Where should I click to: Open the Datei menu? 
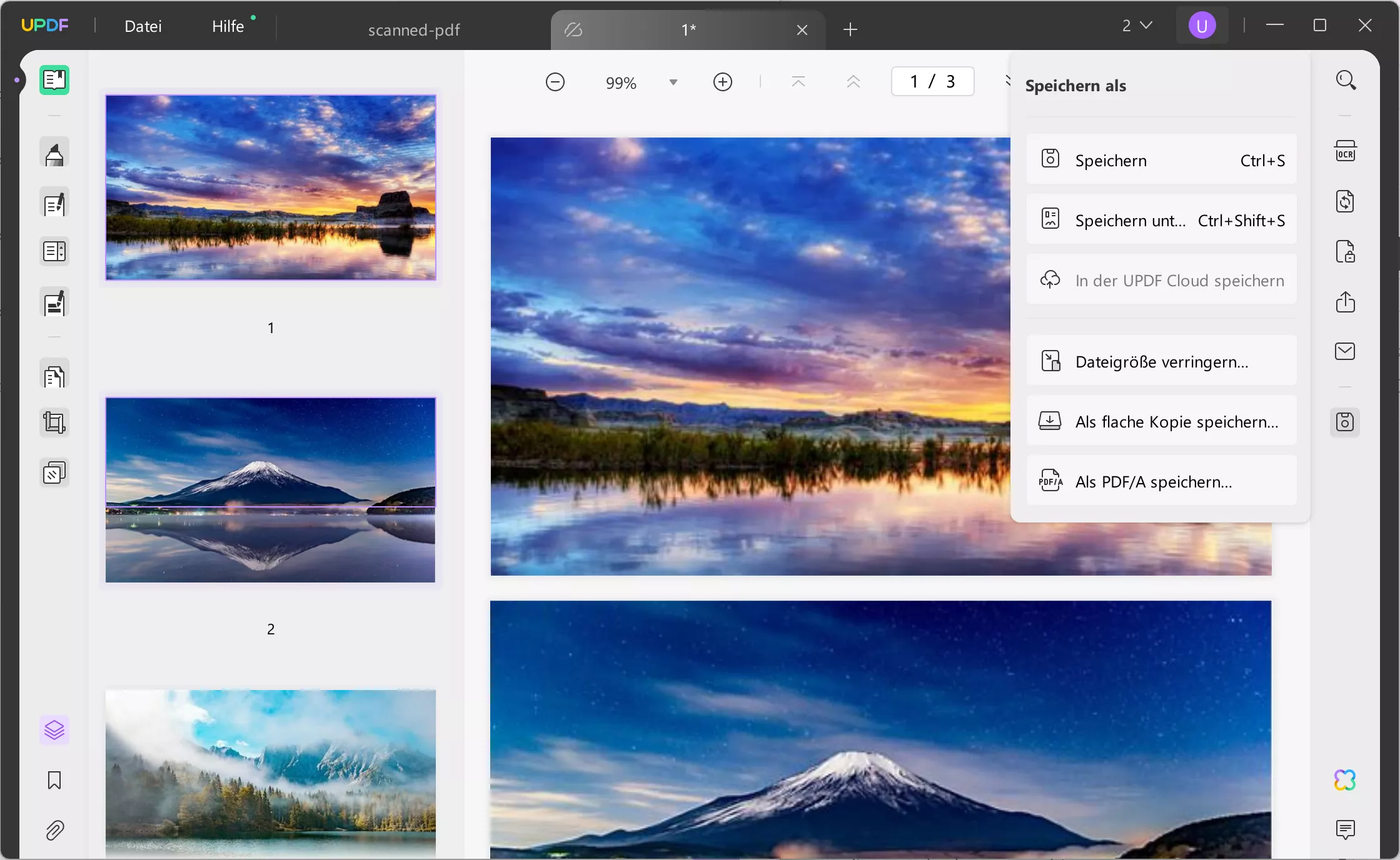[143, 26]
